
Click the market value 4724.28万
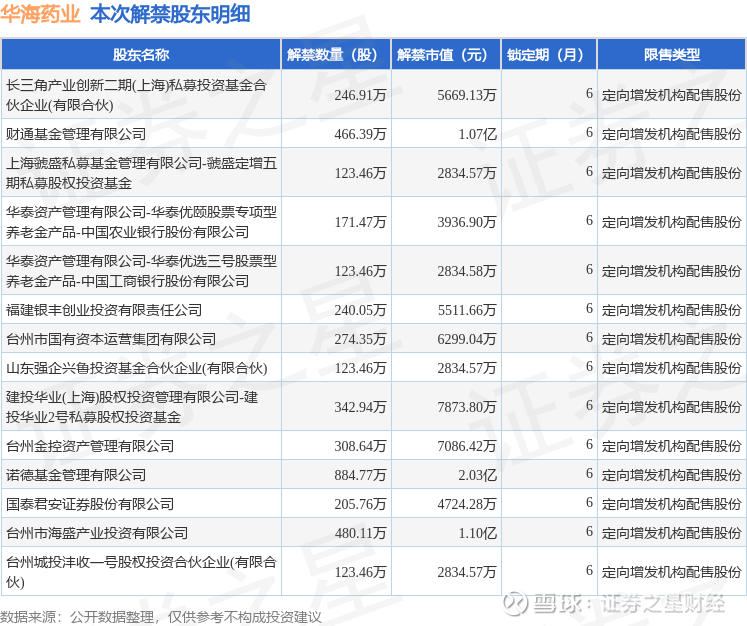click(x=467, y=505)
